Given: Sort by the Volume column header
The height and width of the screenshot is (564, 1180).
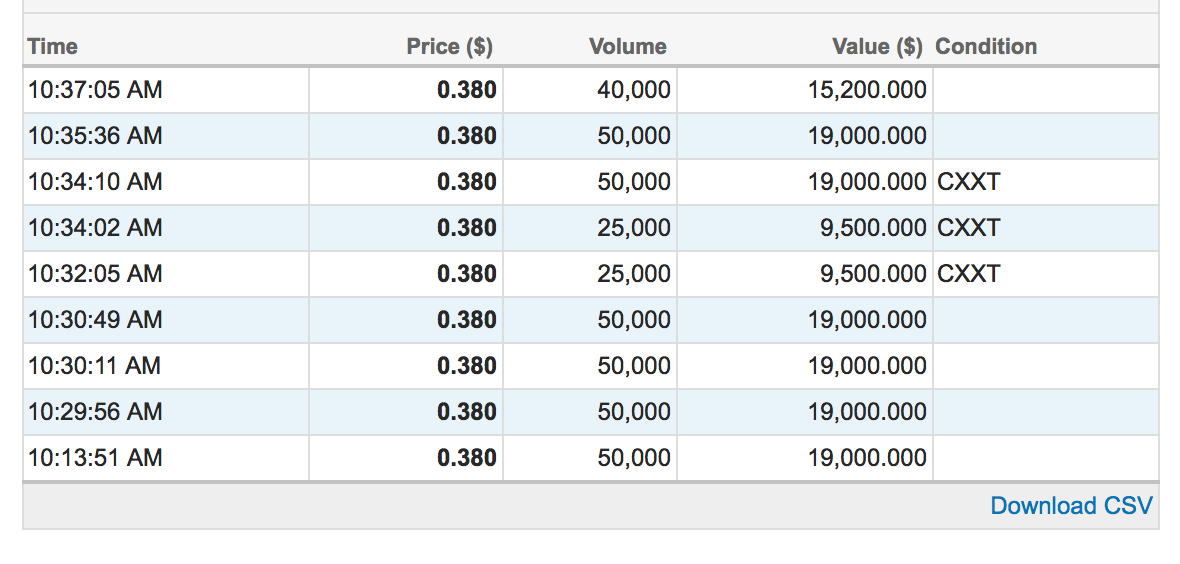Looking at the screenshot, I should (628, 47).
